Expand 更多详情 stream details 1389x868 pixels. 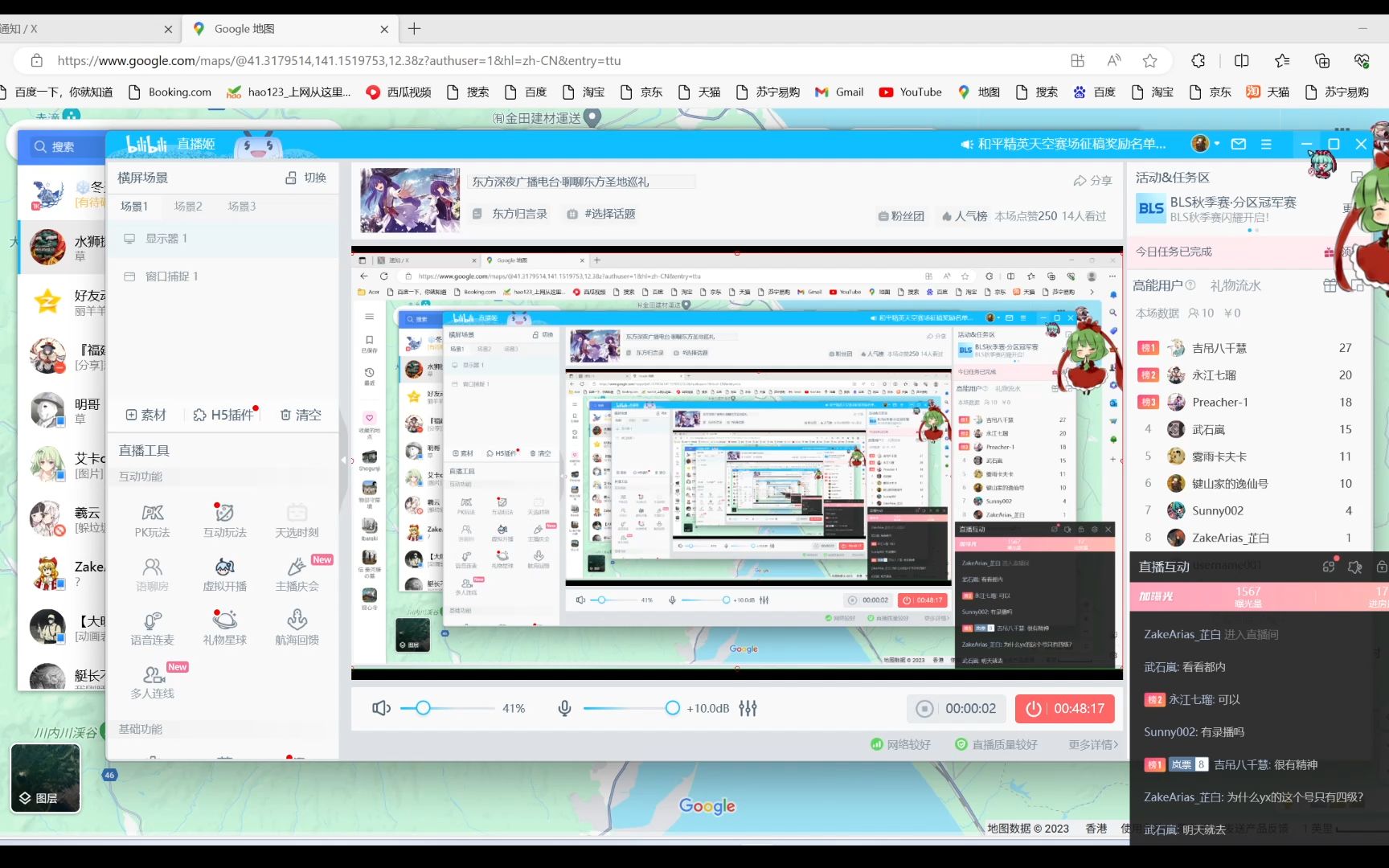tap(1093, 745)
